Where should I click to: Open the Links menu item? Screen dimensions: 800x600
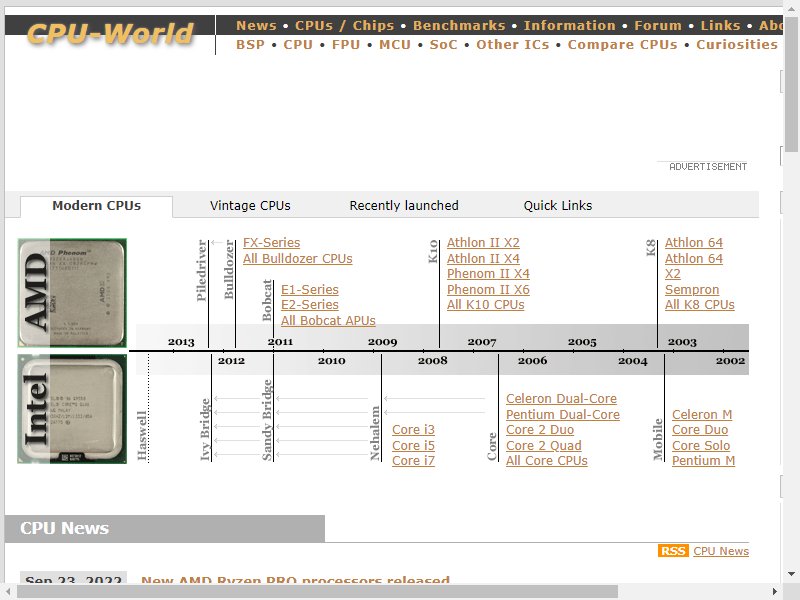720,26
